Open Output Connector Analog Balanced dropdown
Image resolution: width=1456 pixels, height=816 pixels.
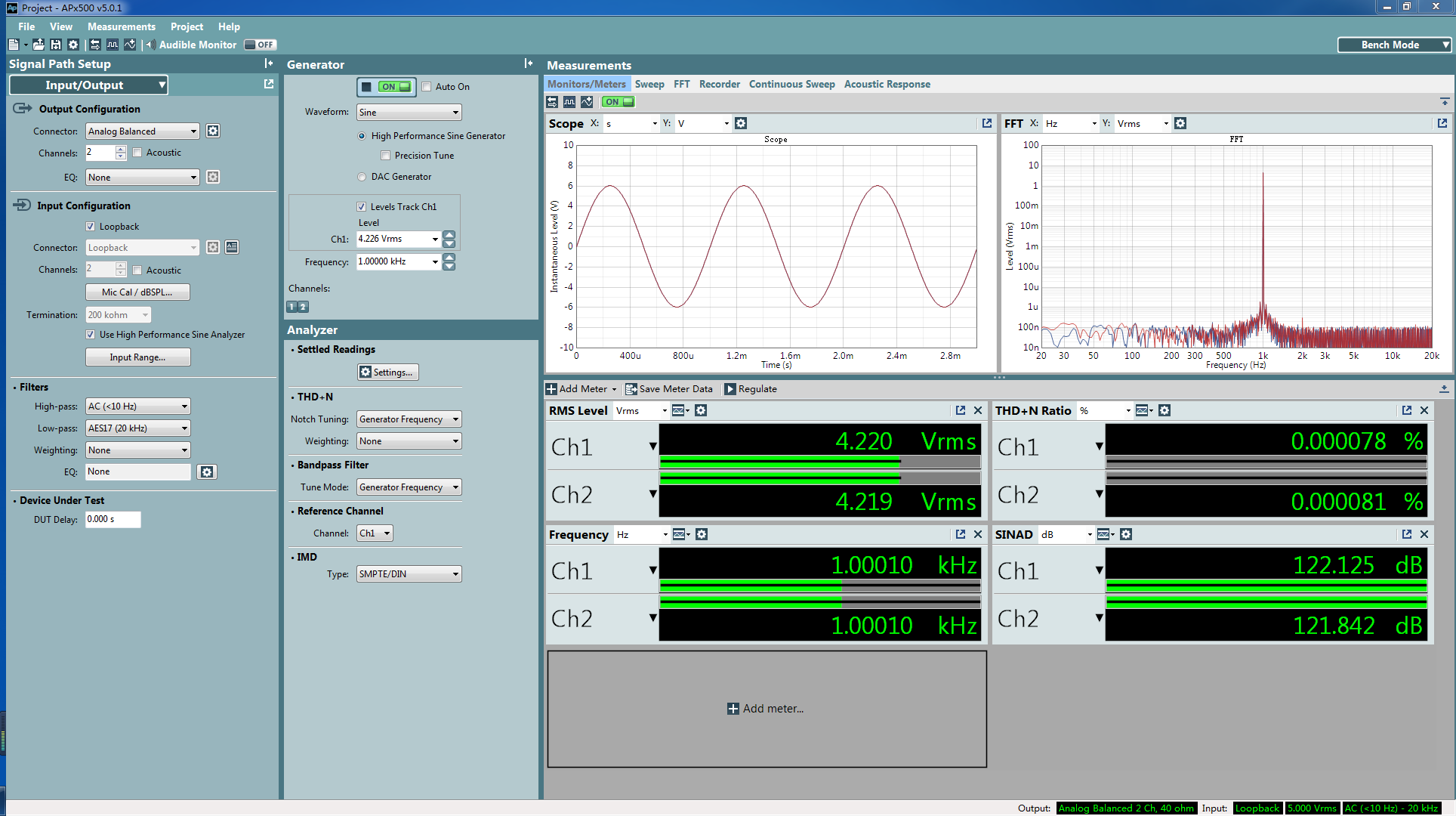pos(142,131)
